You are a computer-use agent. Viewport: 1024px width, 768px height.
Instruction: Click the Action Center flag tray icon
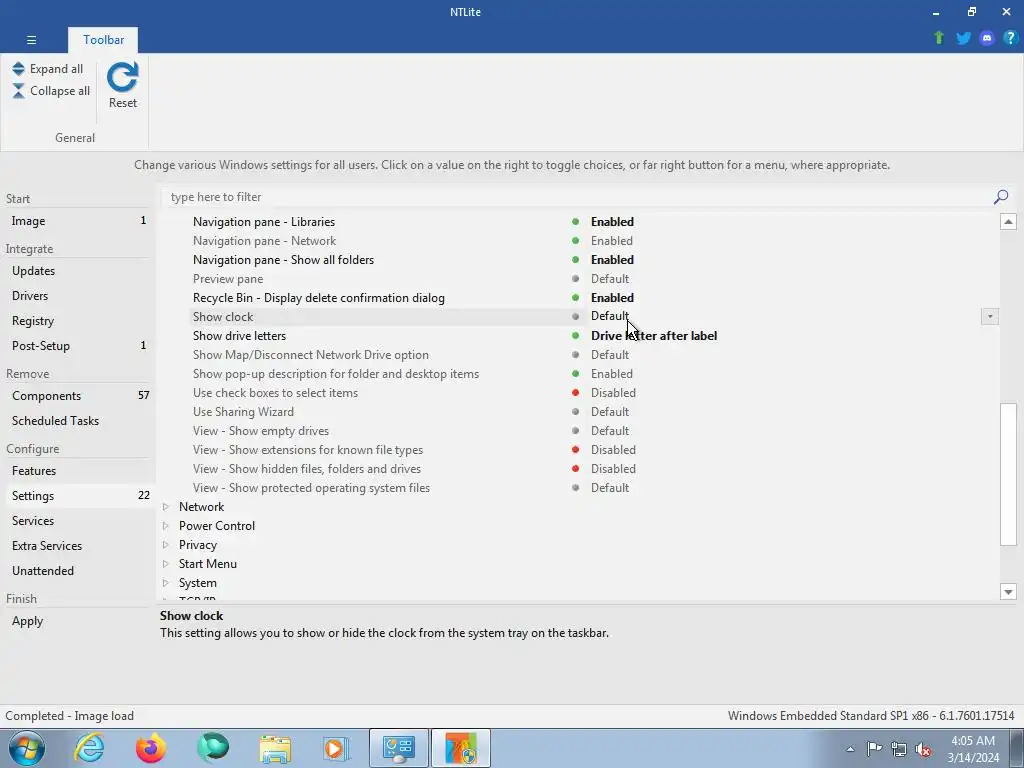[874, 749]
